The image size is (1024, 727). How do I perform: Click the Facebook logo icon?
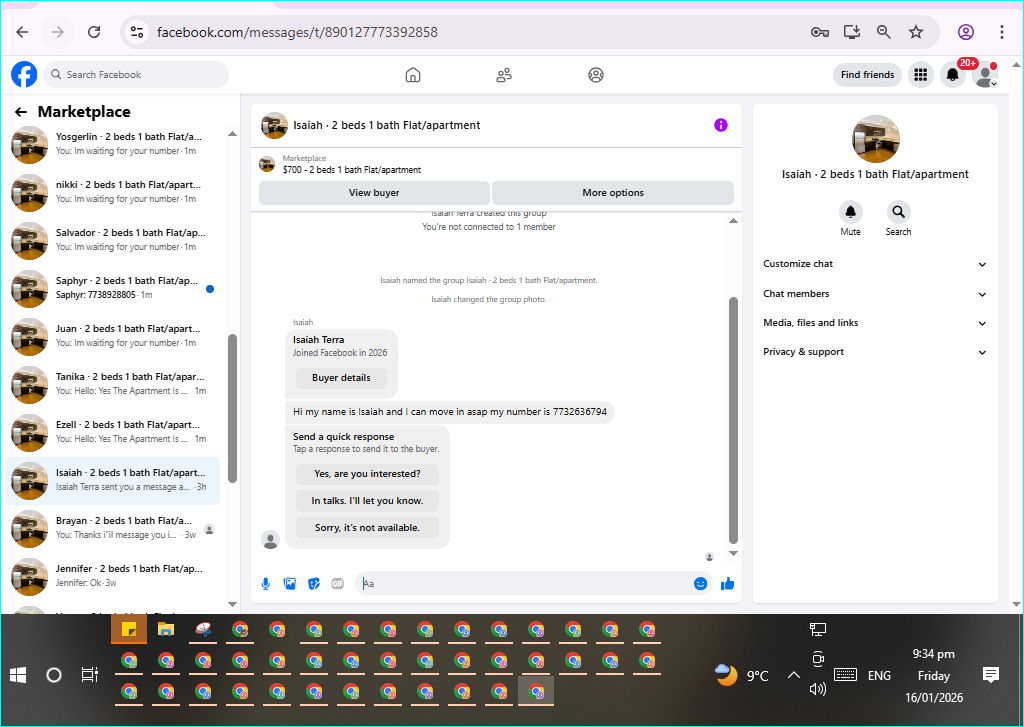coord(24,74)
